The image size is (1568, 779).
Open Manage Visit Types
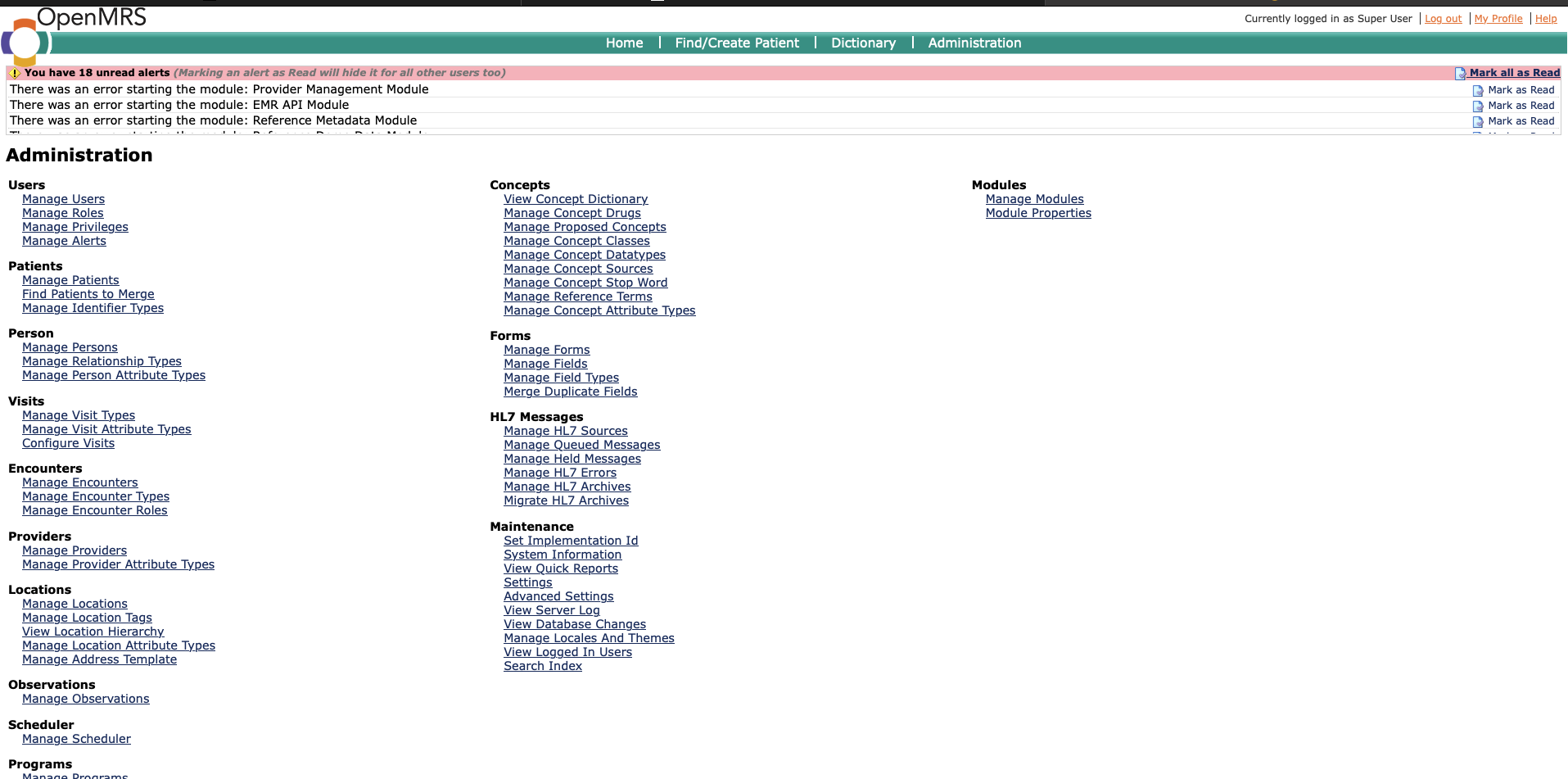[x=79, y=415]
